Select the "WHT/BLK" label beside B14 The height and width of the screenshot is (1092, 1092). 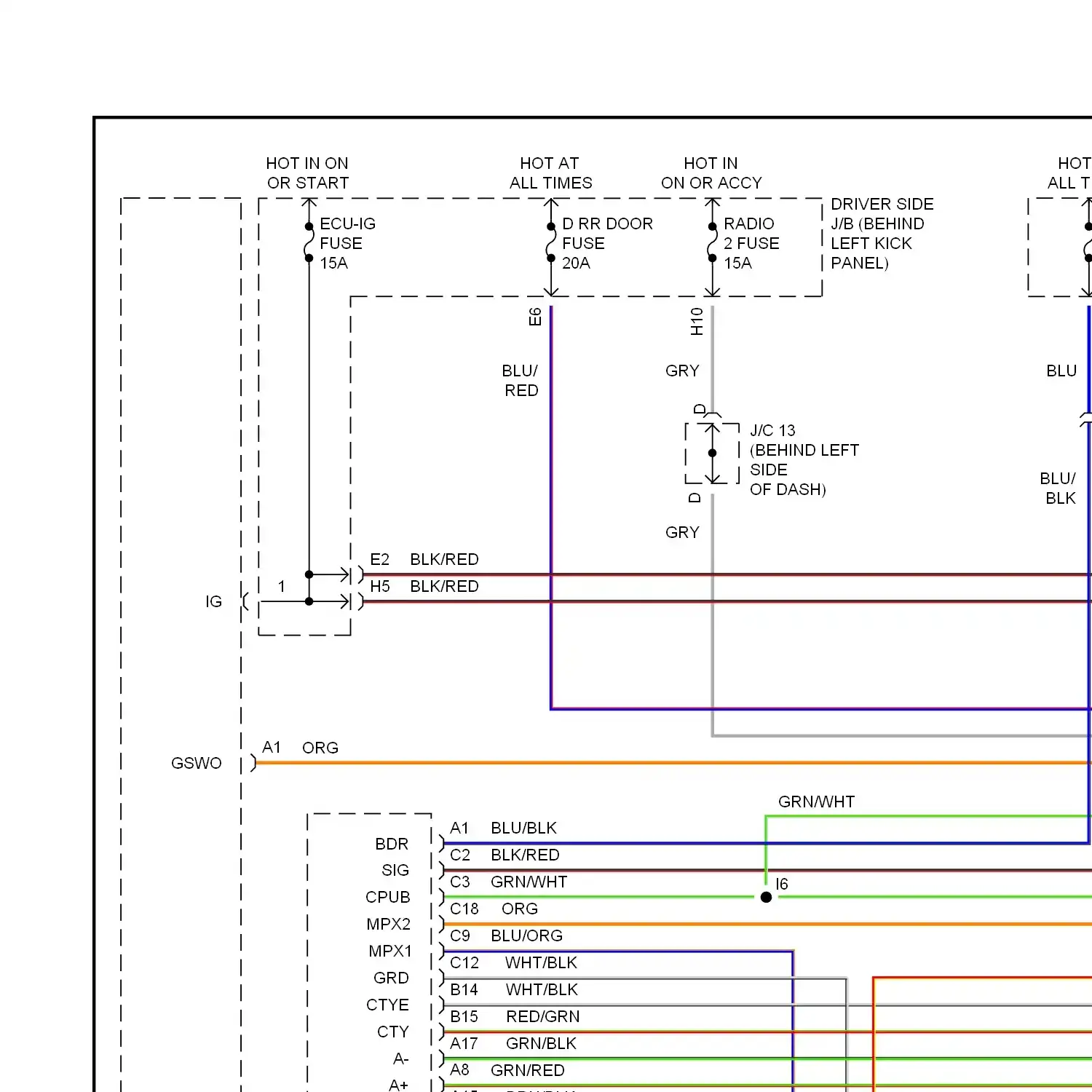(542, 990)
